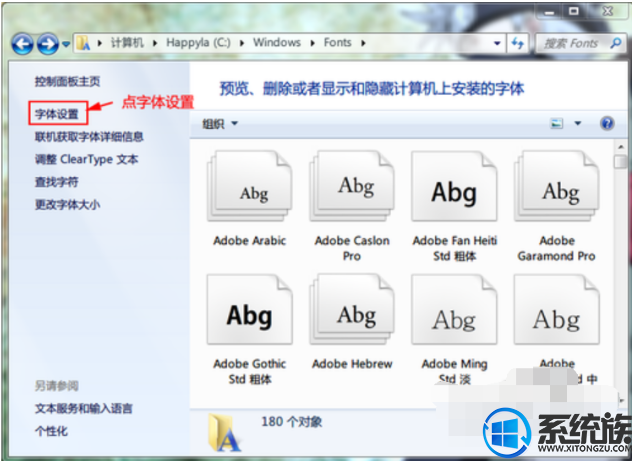Open the address bar history dropdown
Viewport: 632px width, 461px height.
(x=497, y=44)
